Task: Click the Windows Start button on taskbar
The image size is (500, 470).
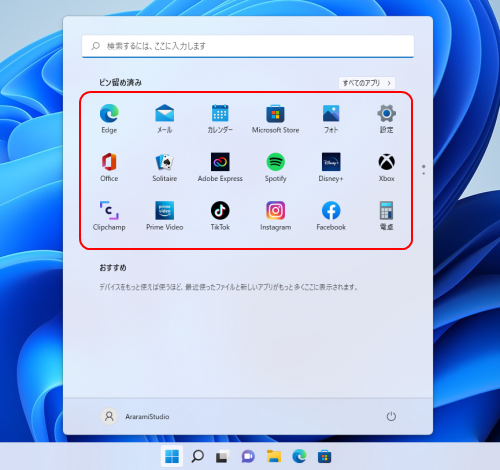Action: 172,456
